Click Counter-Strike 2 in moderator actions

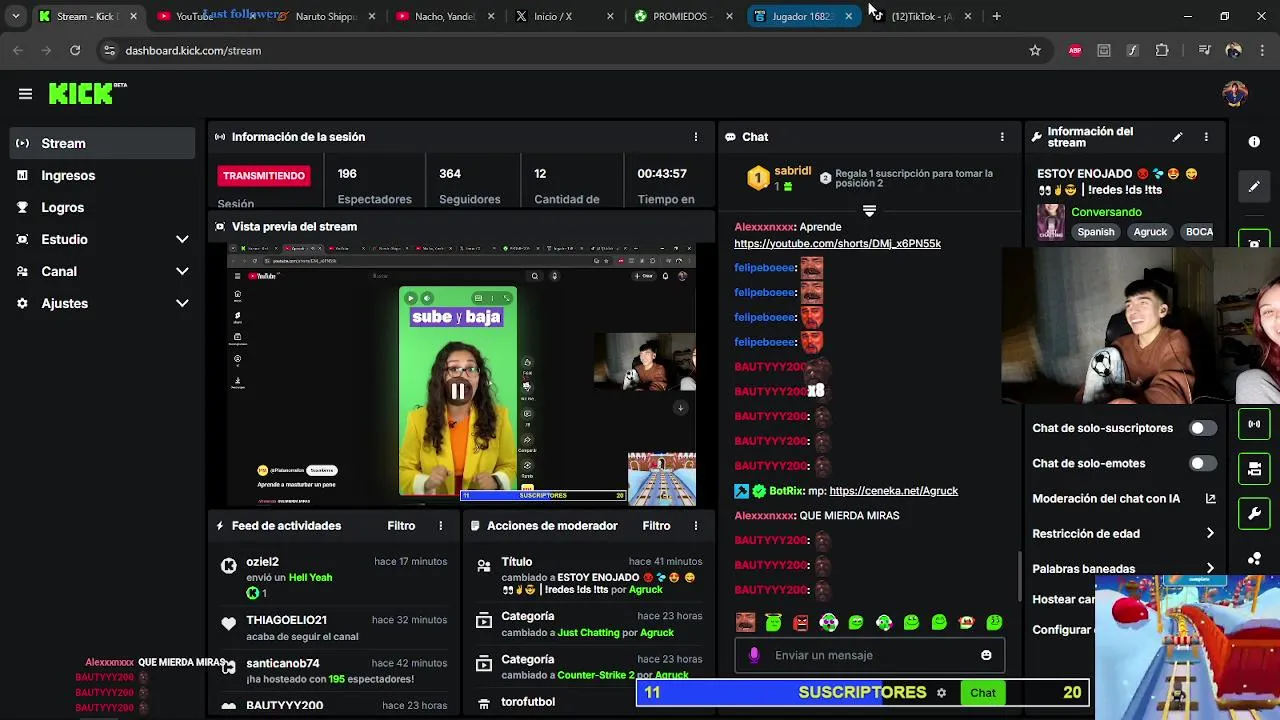(x=596, y=676)
